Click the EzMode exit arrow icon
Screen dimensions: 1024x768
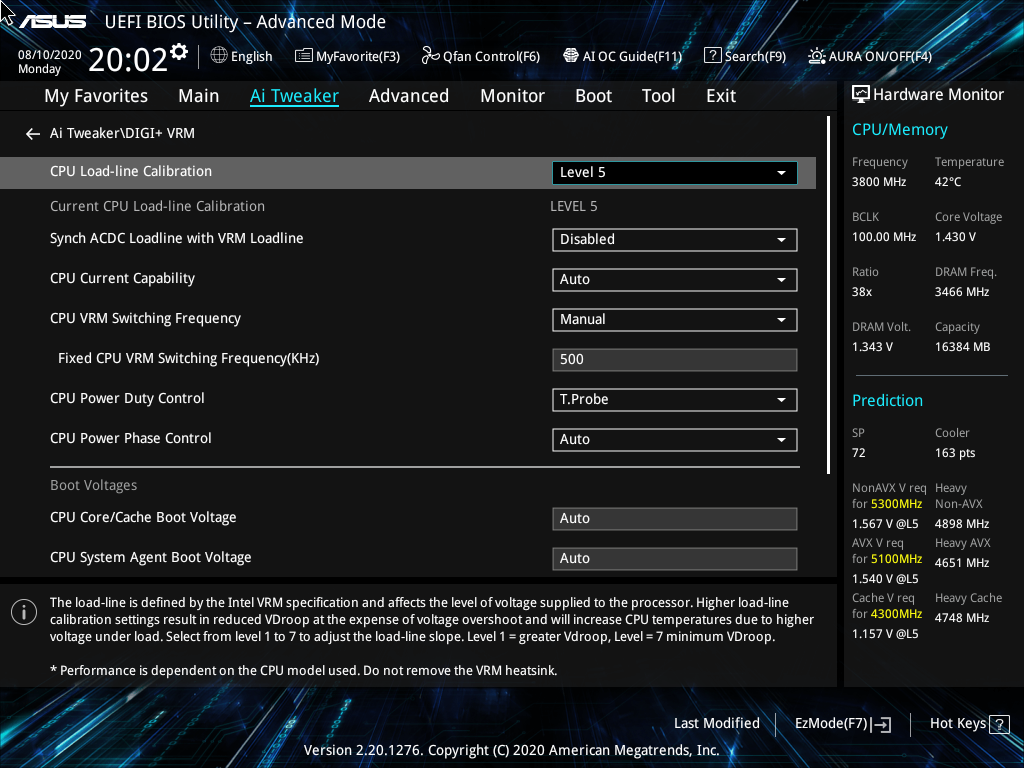click(x=881, y=724)
